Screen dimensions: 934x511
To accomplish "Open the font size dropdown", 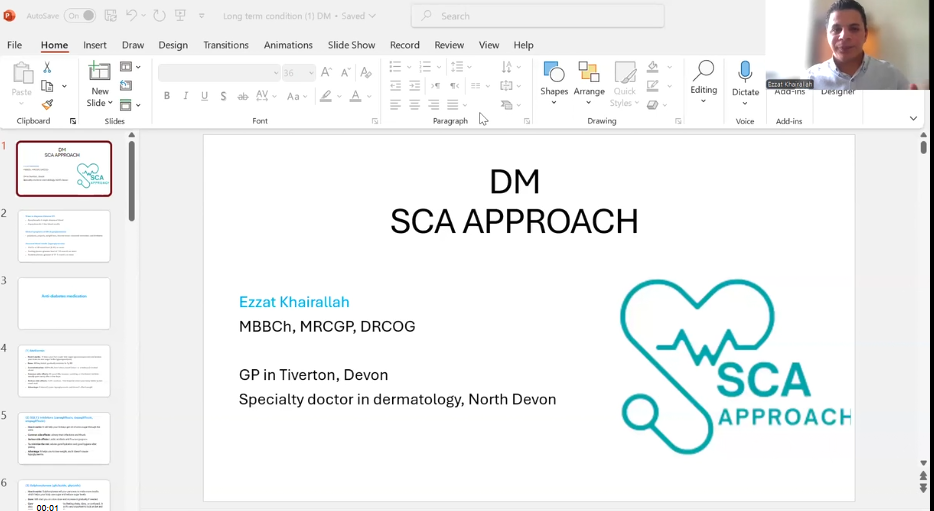I will click(x=312, y=73).
